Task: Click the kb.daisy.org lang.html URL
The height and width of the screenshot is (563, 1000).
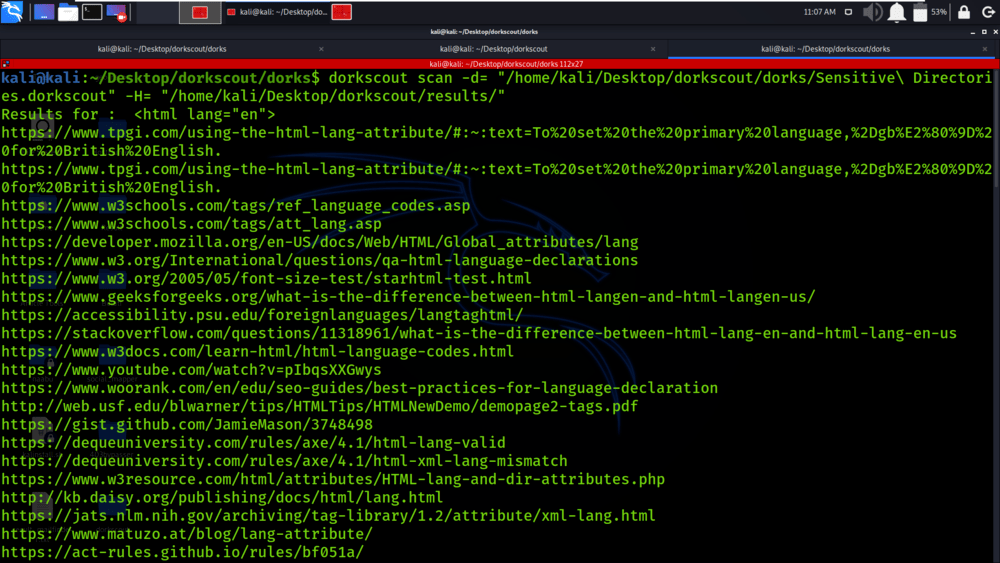Action: click(222, 497)
